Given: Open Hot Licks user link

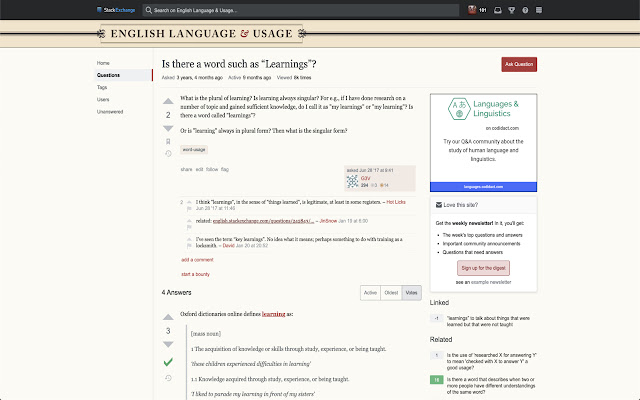Looking at the screenshot, I should coord(396,202).
